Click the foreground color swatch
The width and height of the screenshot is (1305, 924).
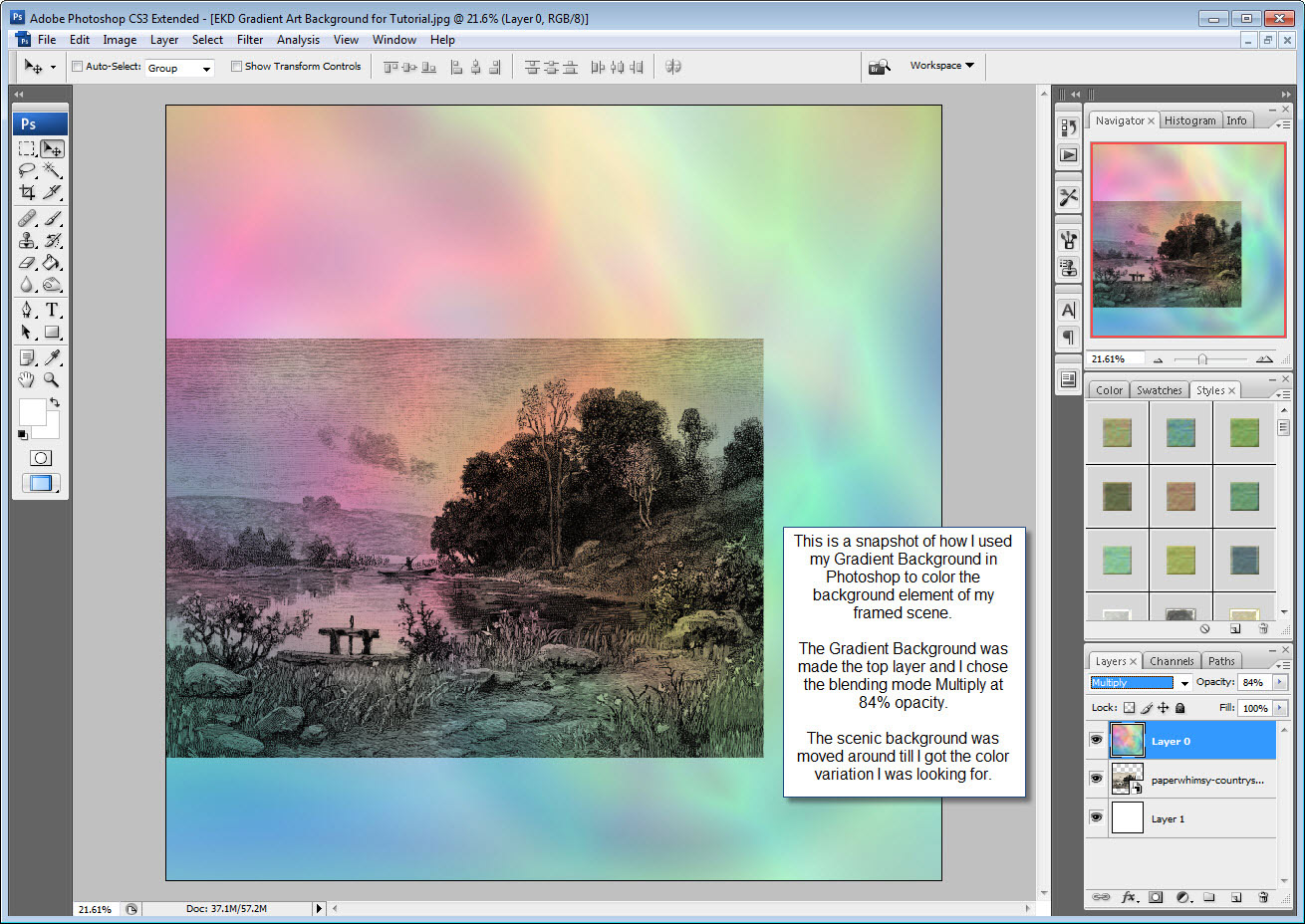tap(34, 410)
